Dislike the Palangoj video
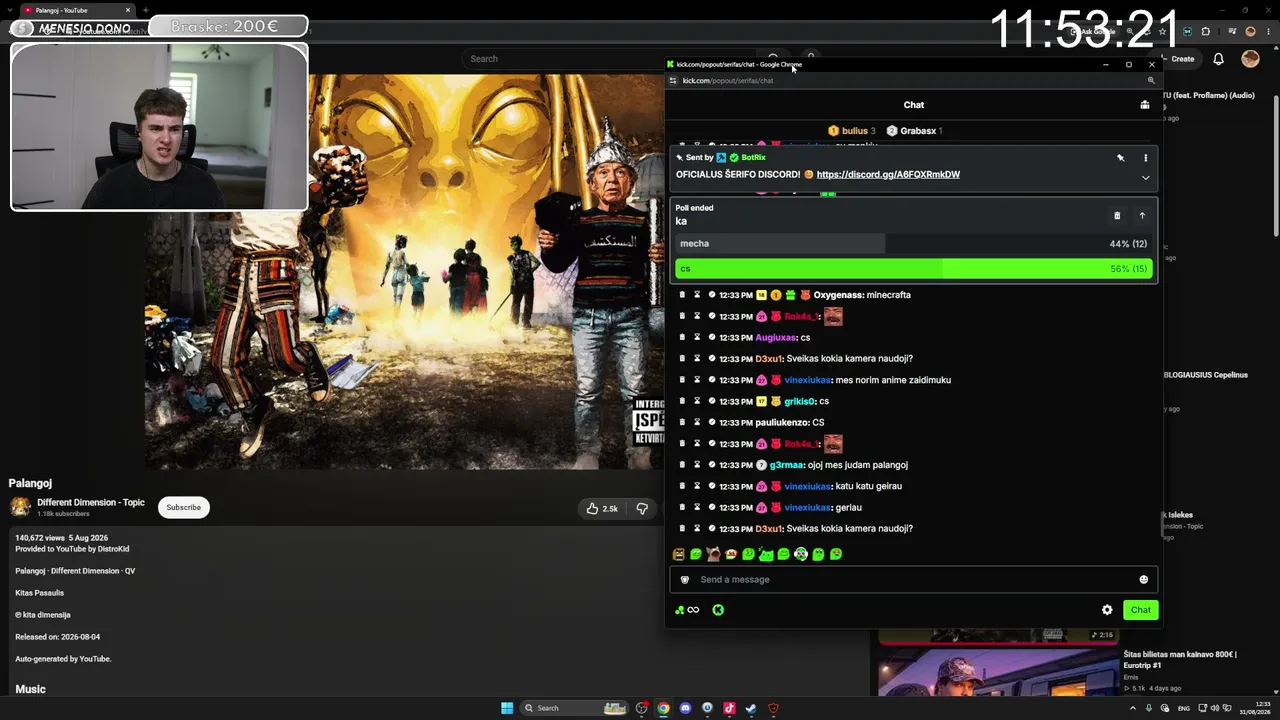 (643, 509)
